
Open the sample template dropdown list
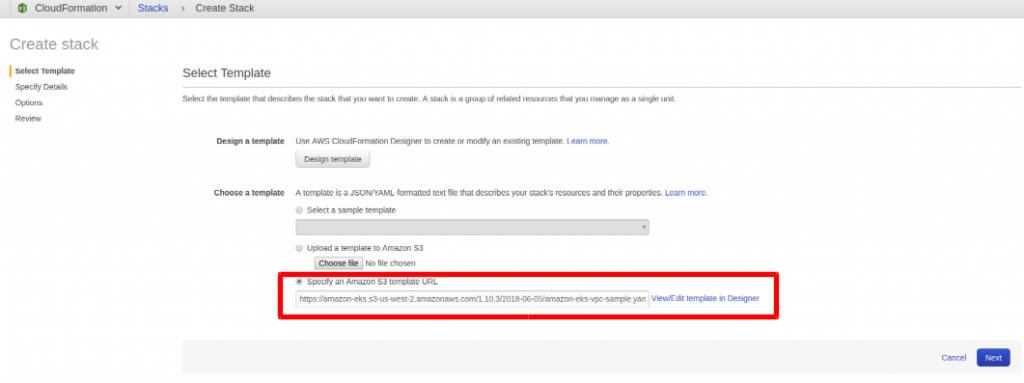[472, 227]
